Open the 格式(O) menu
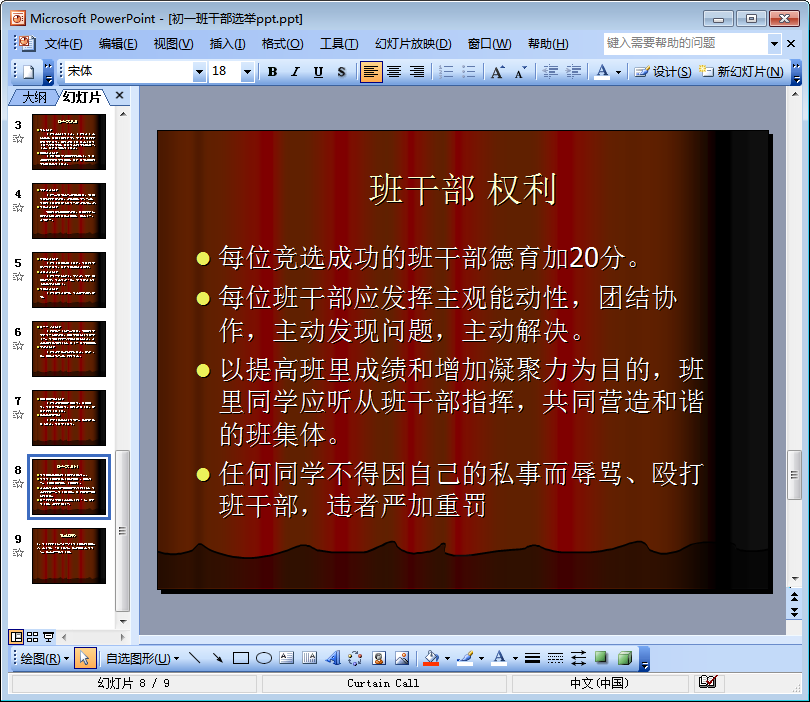The width and height of the screenshot is (810, 702). 283,44
